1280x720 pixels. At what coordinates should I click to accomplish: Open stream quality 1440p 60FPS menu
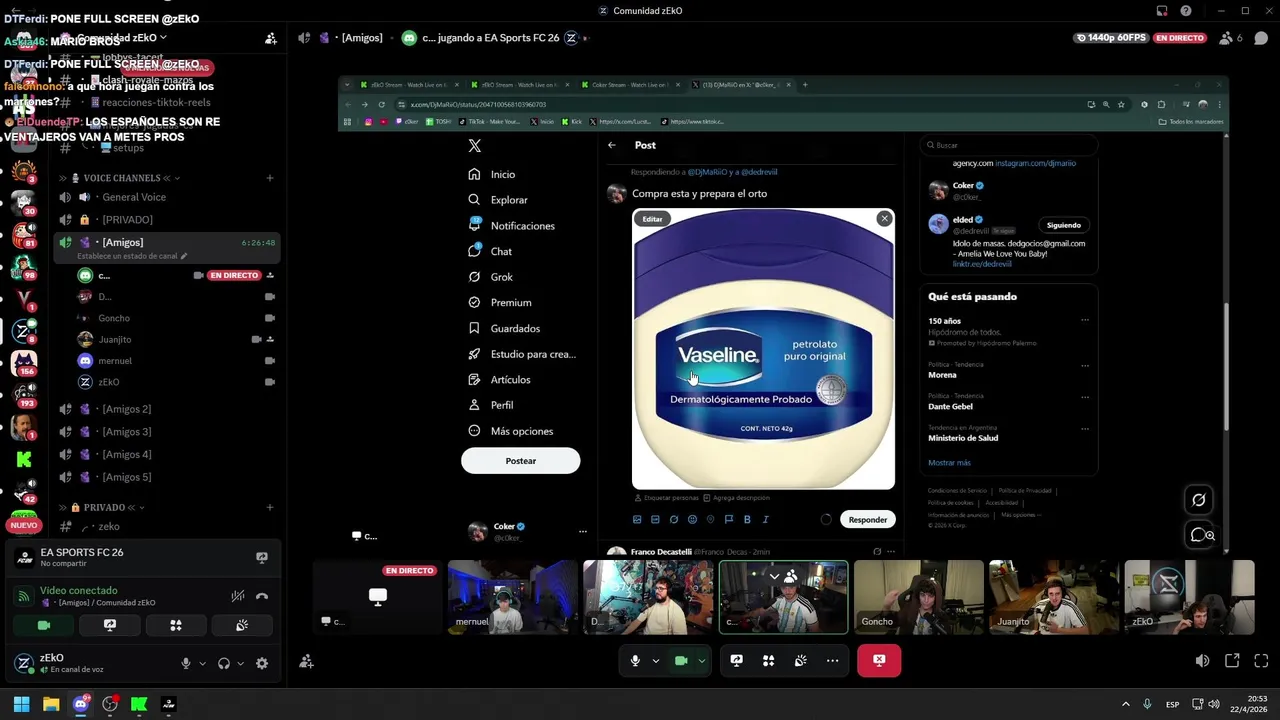pos(1110,38)
